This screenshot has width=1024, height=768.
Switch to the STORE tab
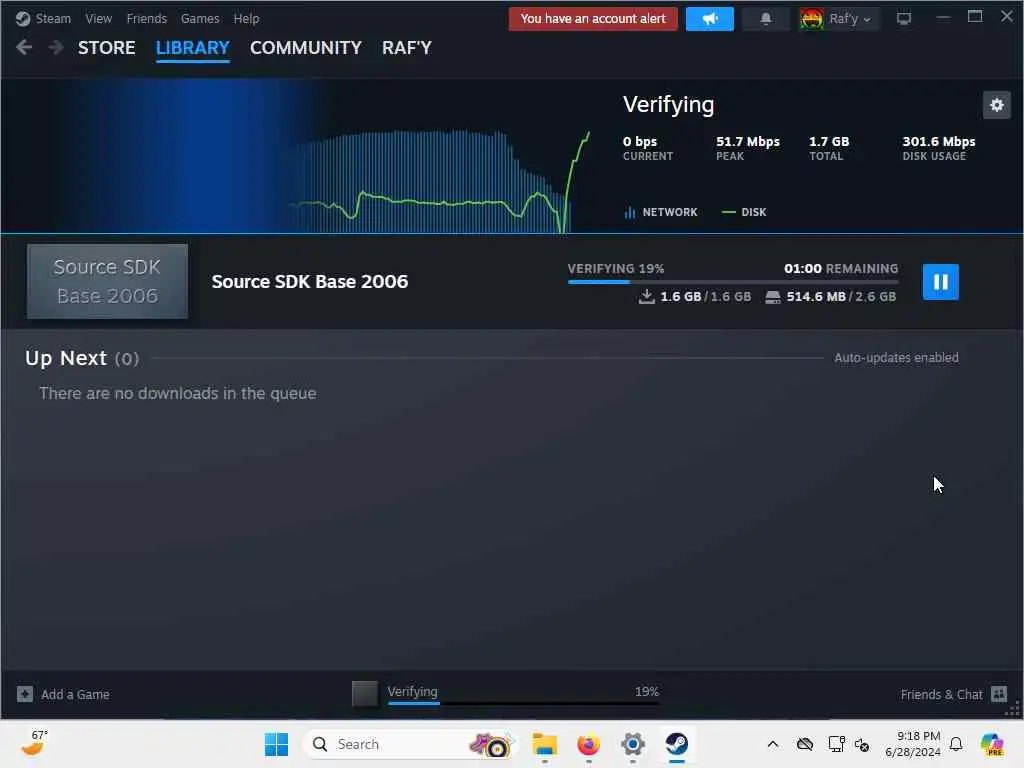point(106,48)
